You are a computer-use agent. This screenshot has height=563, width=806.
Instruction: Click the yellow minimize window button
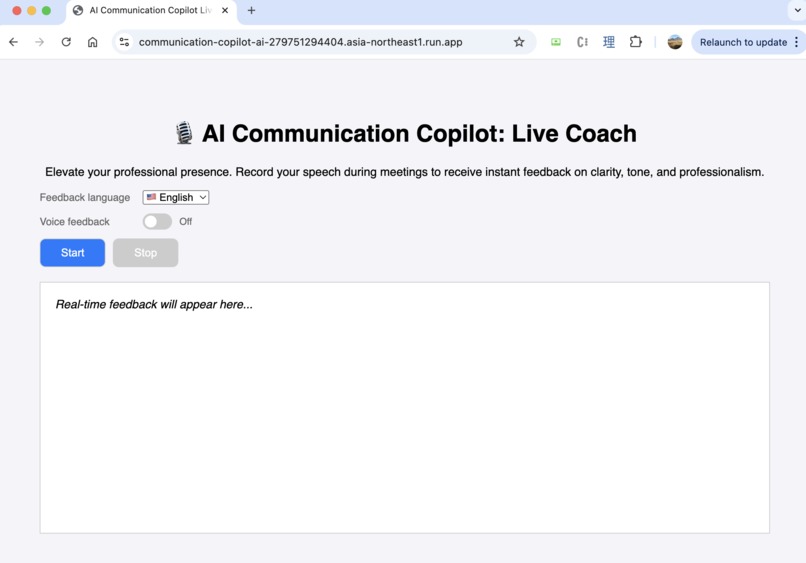[x=31, y=10]
